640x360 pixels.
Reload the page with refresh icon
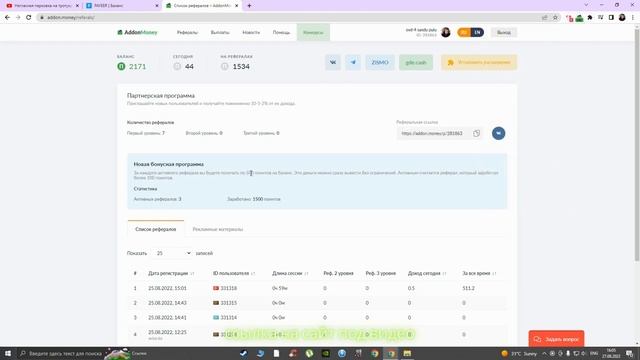(29, 17)
